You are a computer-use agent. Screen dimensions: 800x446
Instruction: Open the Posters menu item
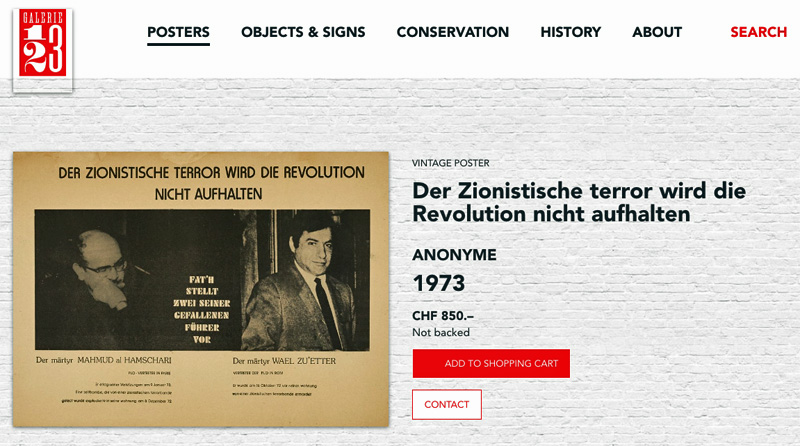[x=178, y=32]
